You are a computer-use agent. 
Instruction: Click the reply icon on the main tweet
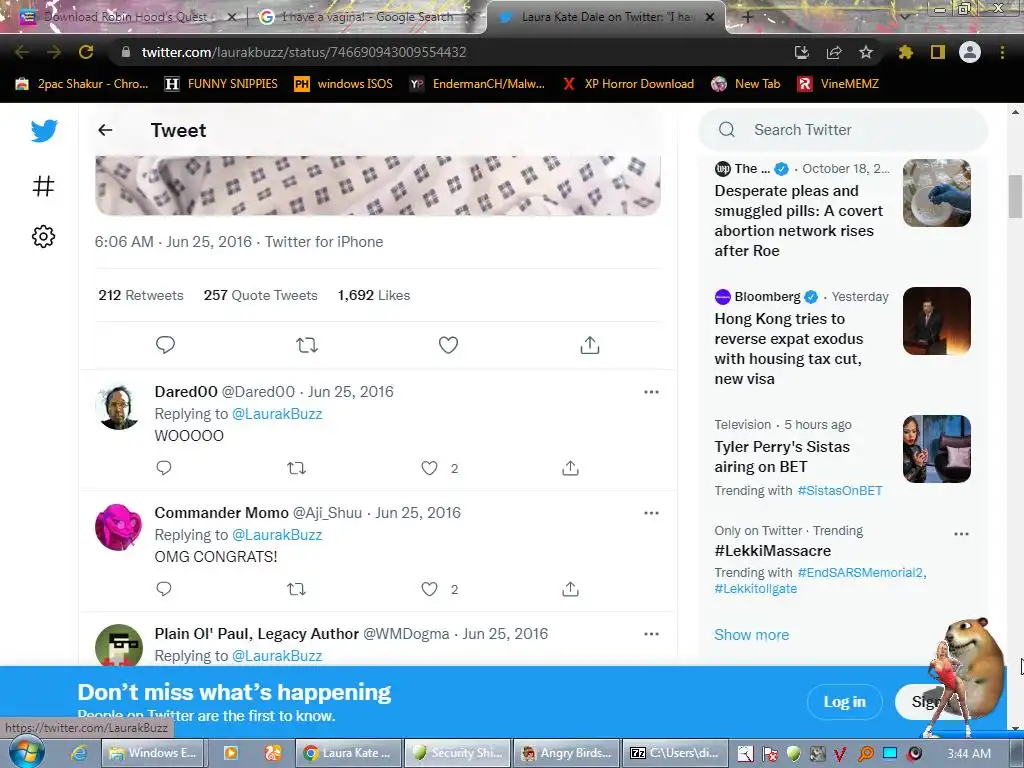(165, 345)
